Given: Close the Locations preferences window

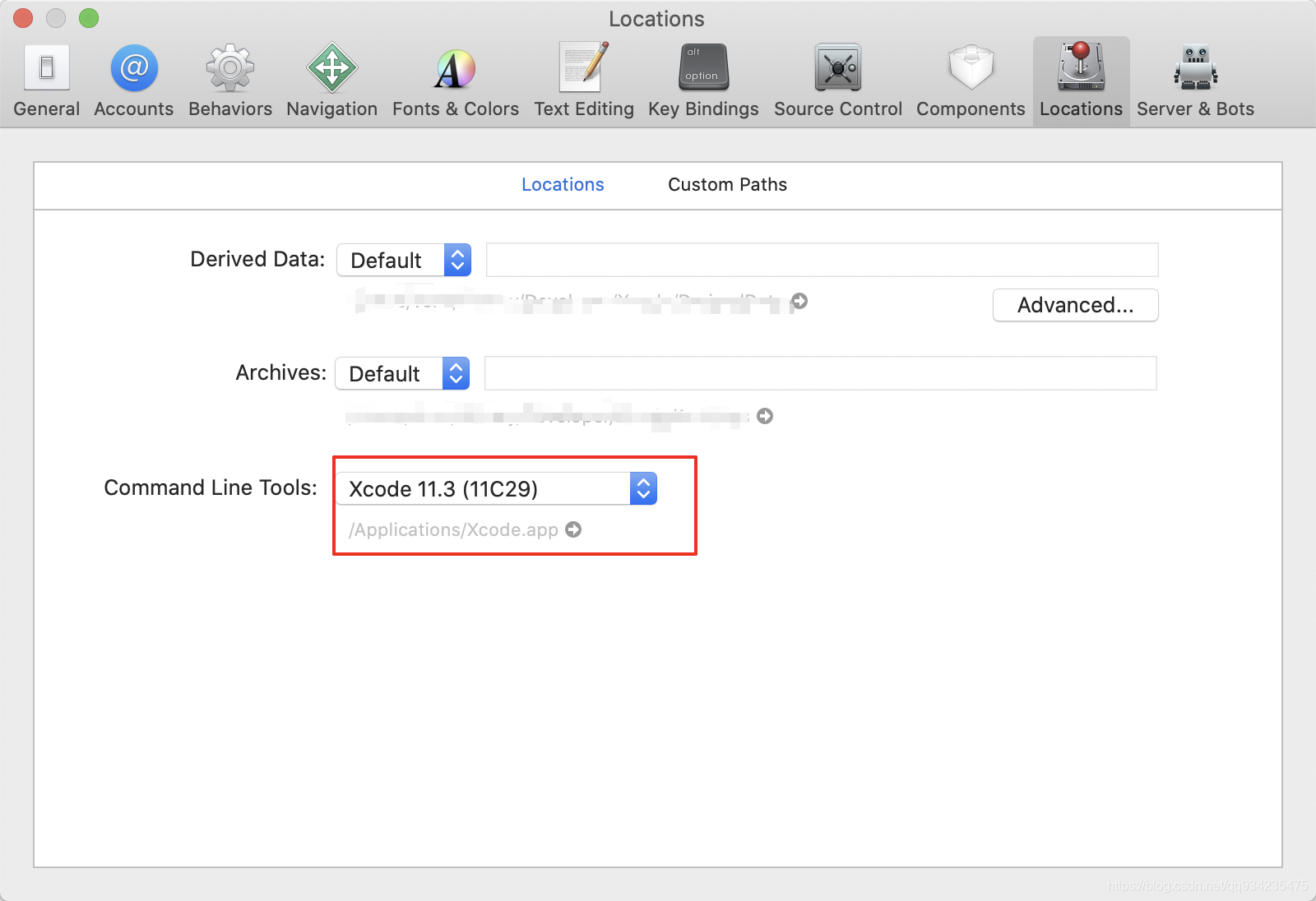Looking at the screenshot, I should click(23, 18).
